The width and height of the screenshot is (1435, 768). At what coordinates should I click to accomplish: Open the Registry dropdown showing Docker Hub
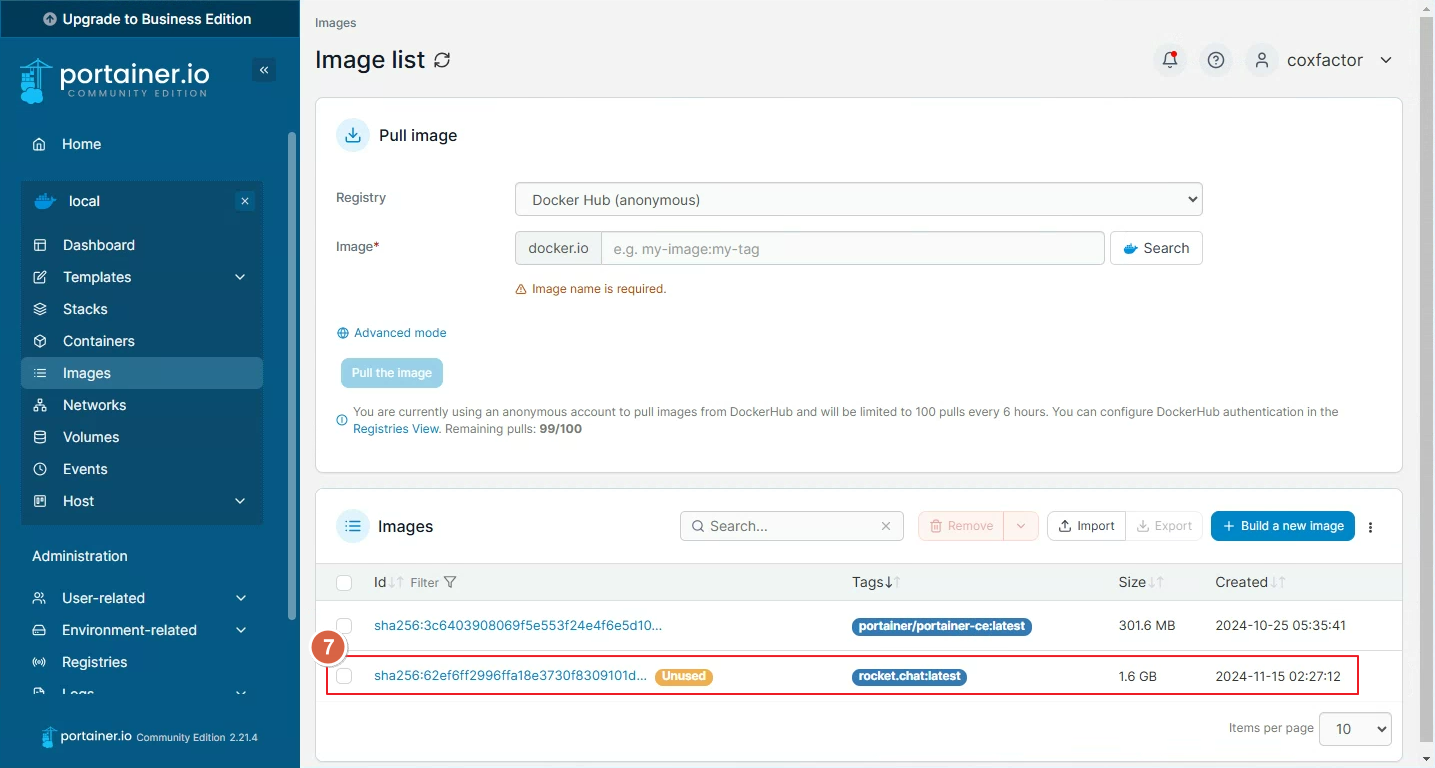[x=859, y=199]
